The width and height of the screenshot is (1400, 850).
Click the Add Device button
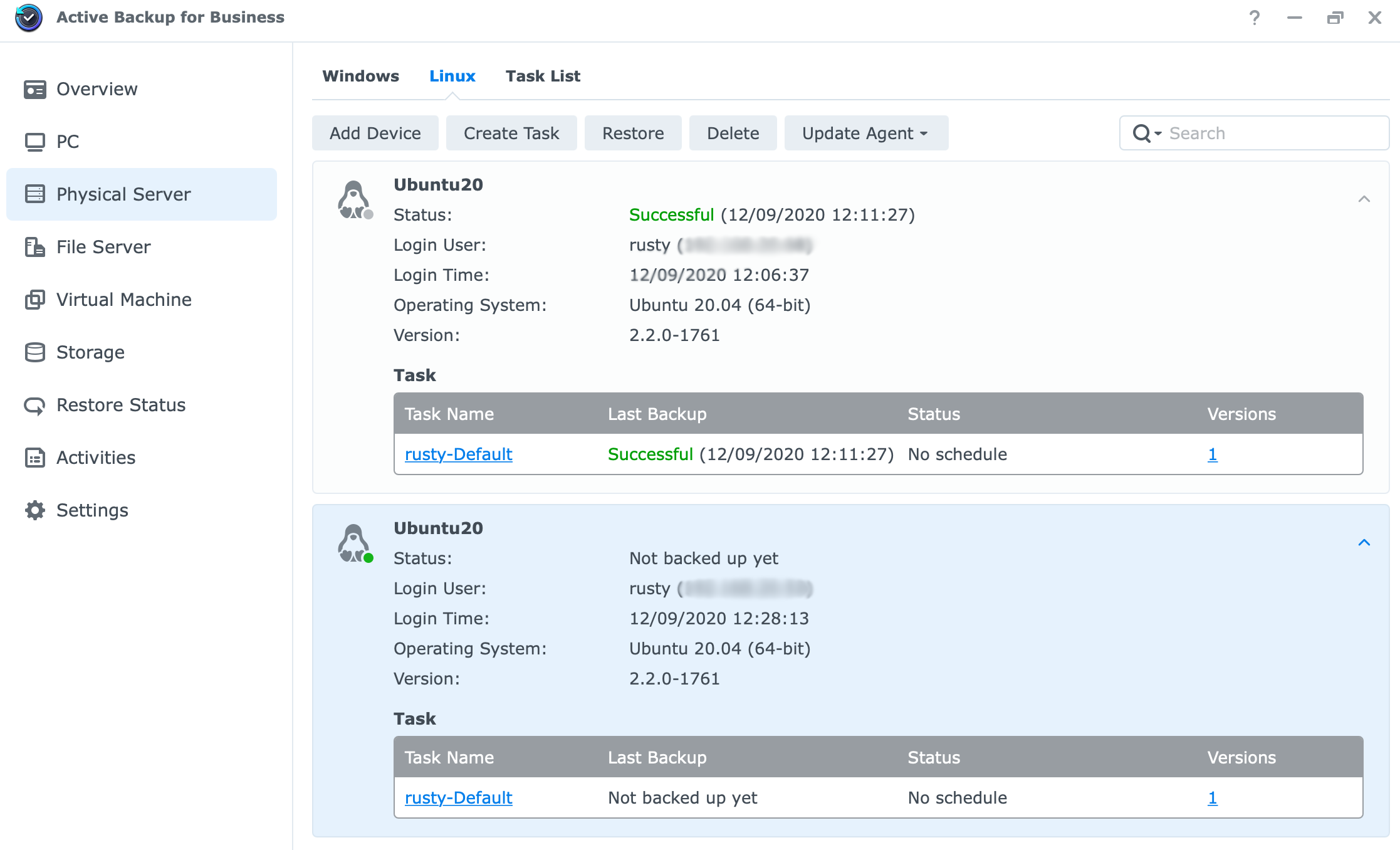[375, 133]
